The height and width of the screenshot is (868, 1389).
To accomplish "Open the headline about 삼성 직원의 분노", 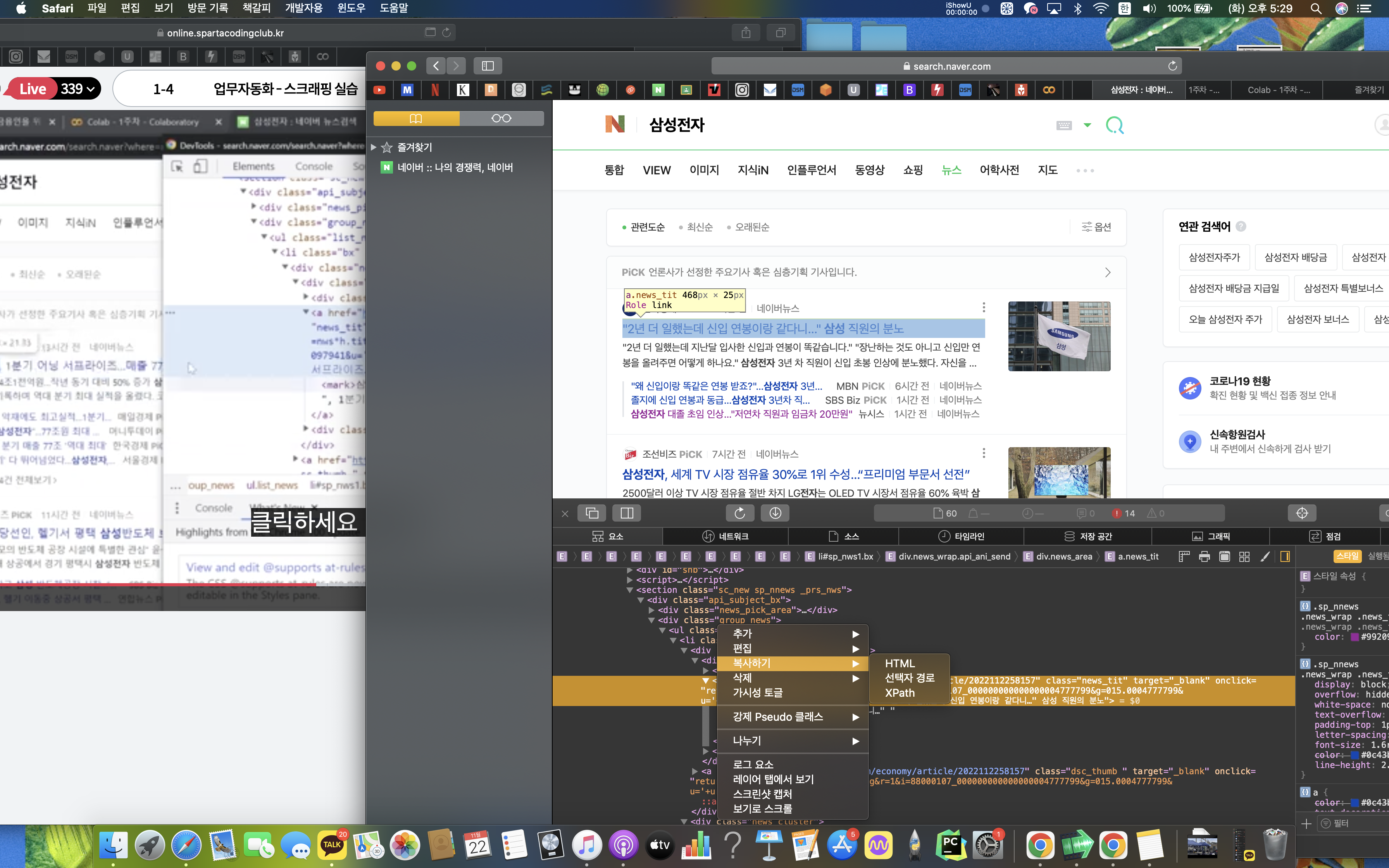I will (x=763, y=328).
